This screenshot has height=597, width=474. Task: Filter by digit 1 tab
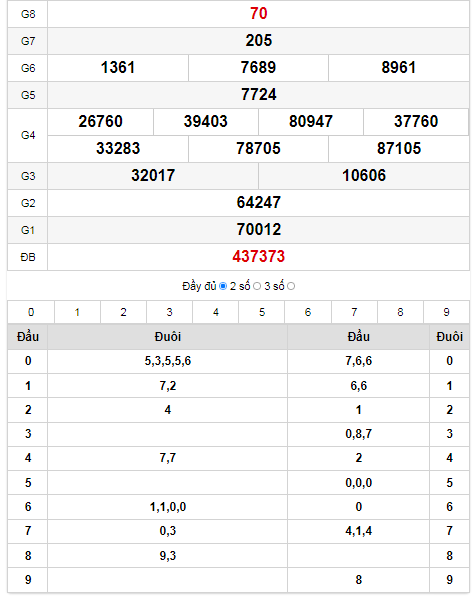(77, 312)
